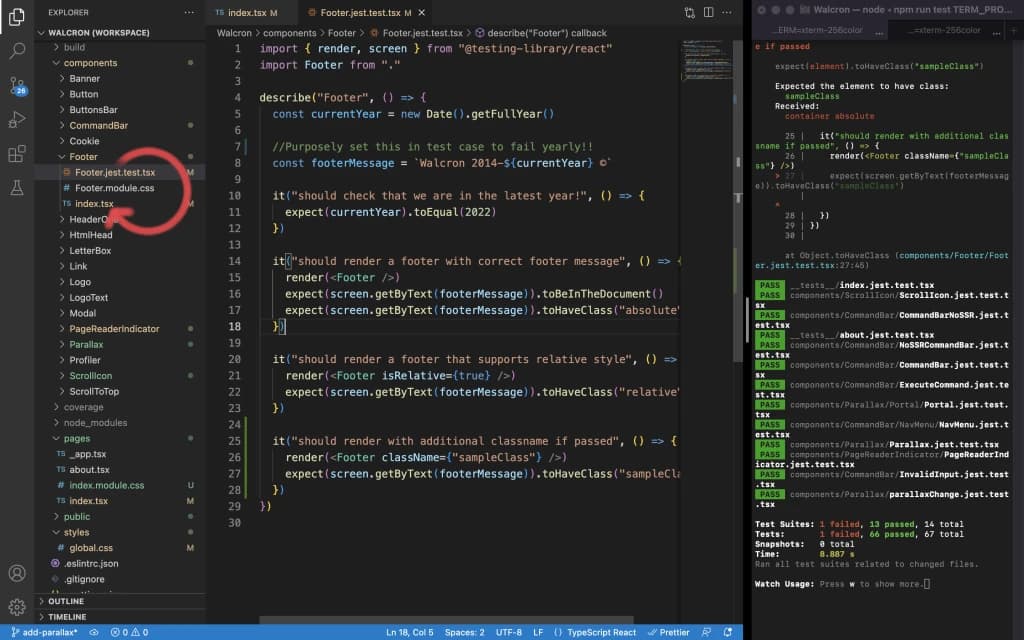Click Footer folder in the breadcrumb
The image size is (1024, 640).
(342, 33)
